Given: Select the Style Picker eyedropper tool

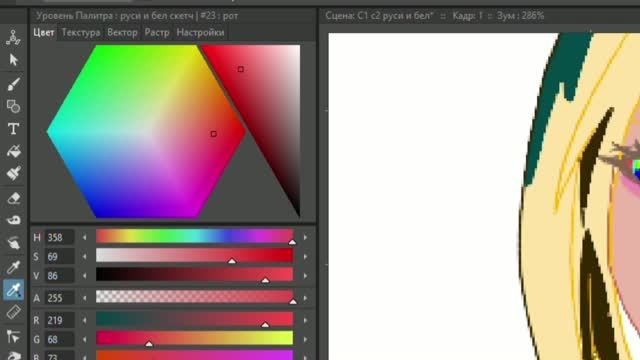Looking at the screenshot, I should pyautogui.click(x=13, y=267).
